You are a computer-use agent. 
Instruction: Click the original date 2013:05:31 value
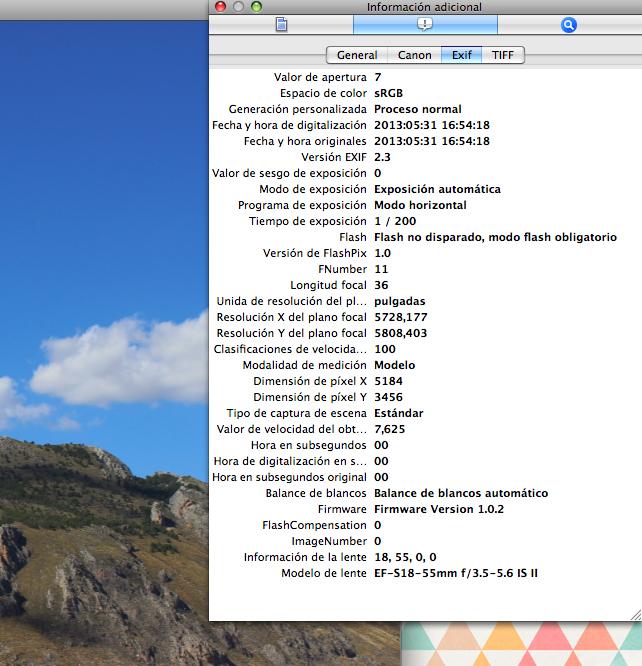point(431,141)
